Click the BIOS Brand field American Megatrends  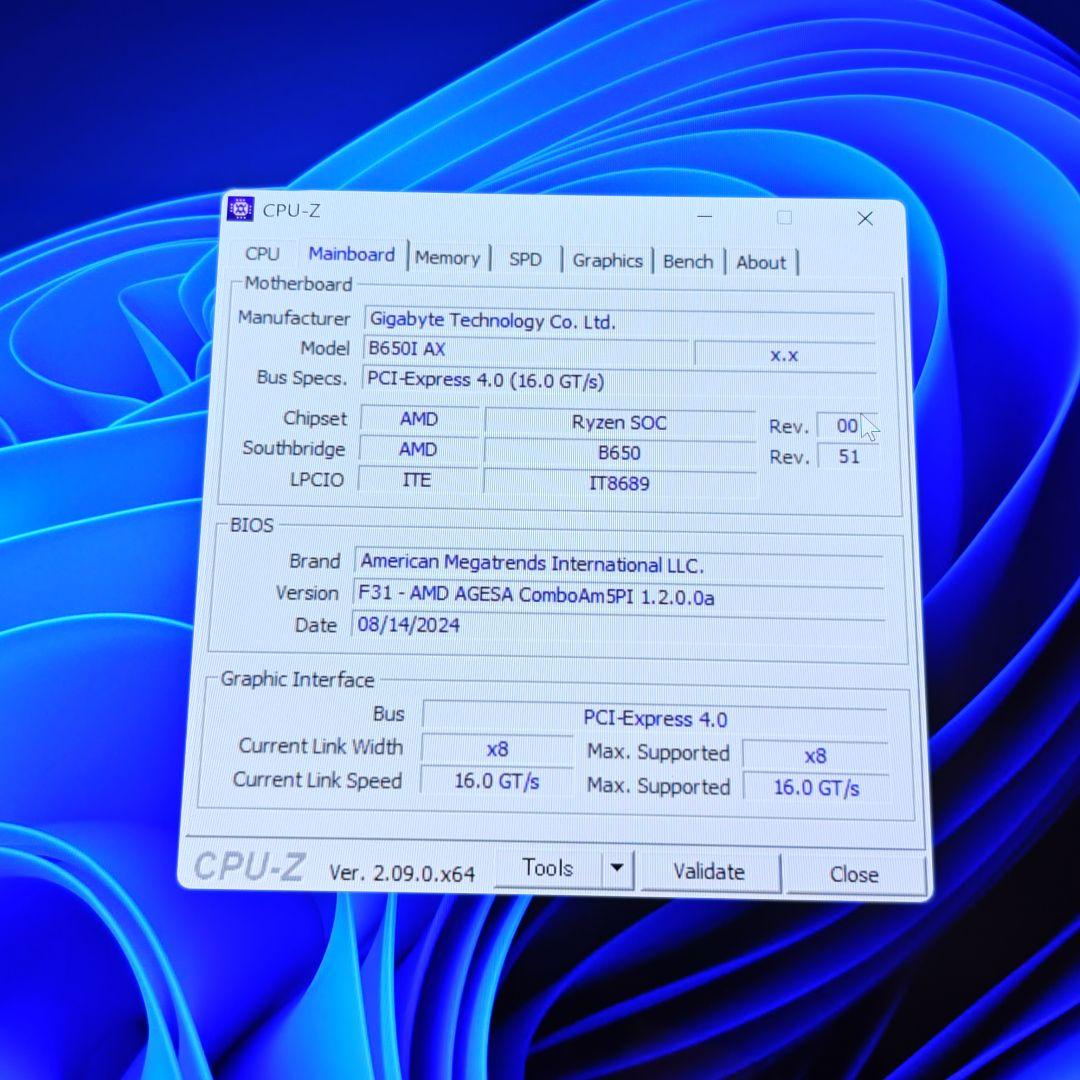pyautogui.click(x=619, y=564)
